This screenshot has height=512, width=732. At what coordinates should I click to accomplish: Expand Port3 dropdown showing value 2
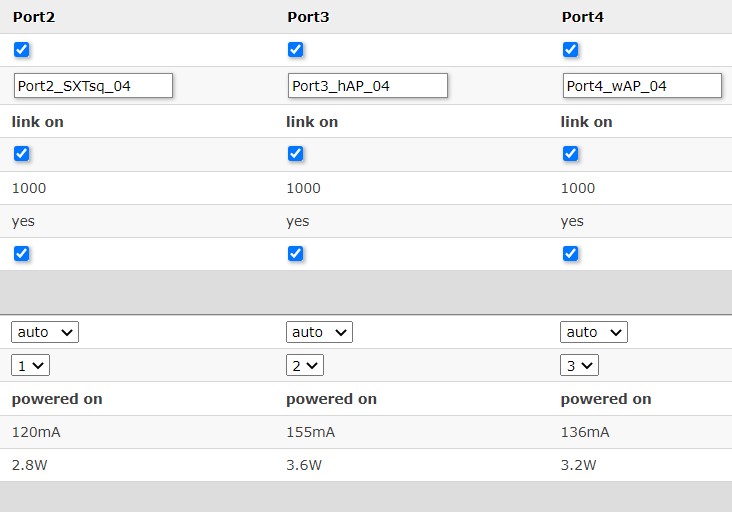click(x=304, y=365)
